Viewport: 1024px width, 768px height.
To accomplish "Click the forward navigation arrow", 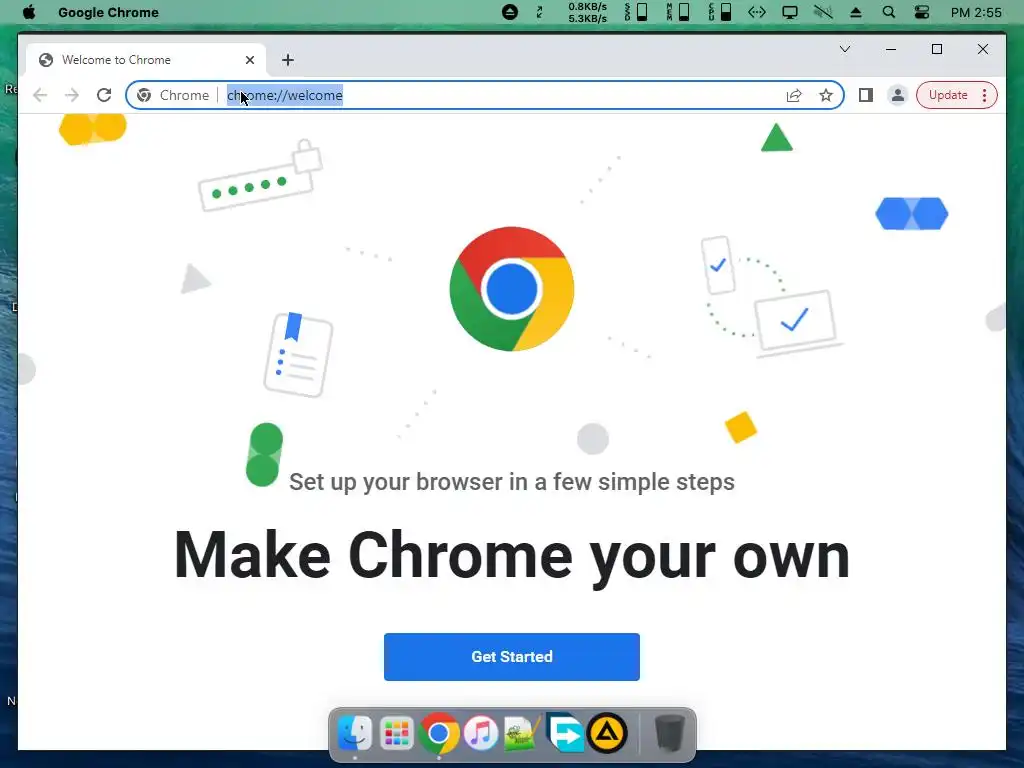I will pyautogui.click(x=72, y=95).
